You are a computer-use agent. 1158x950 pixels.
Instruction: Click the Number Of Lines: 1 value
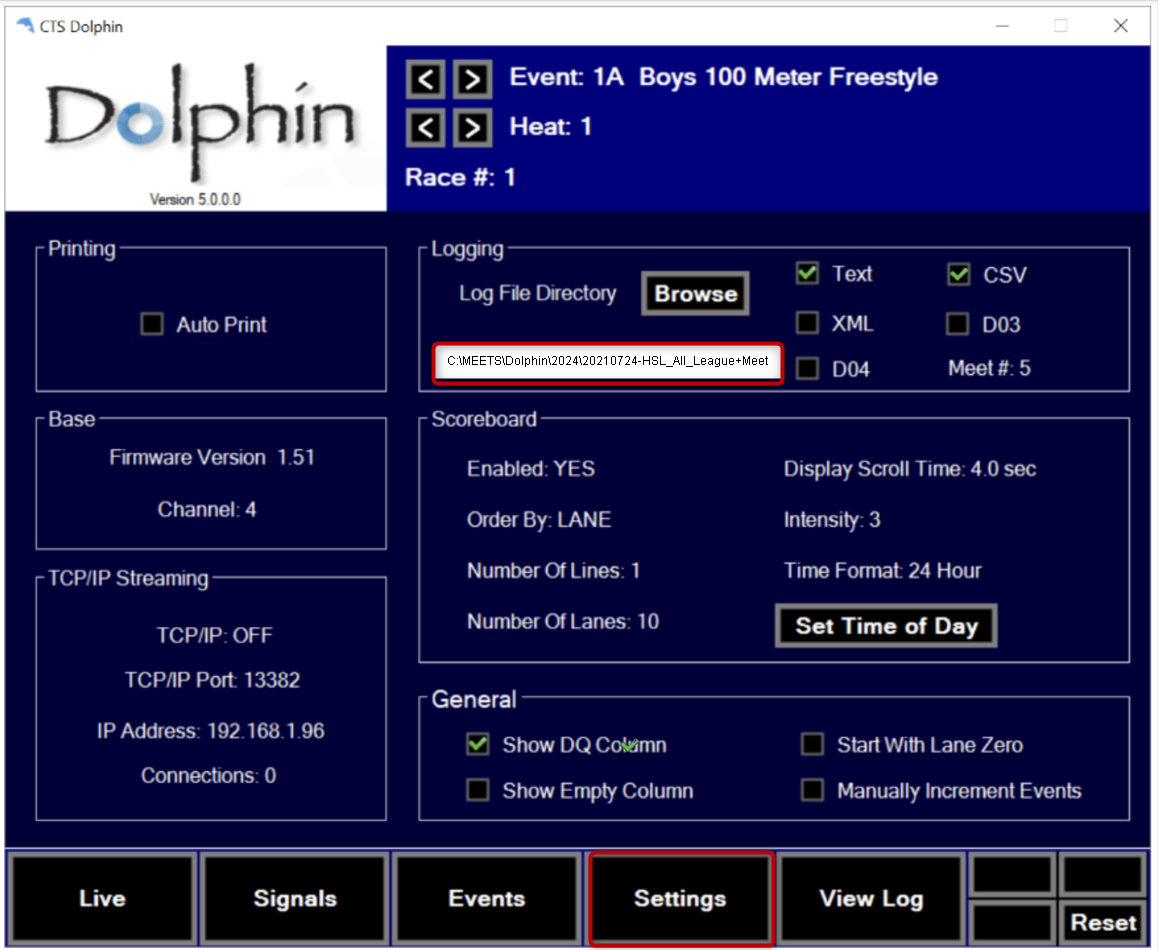click(x=554, y=570)
